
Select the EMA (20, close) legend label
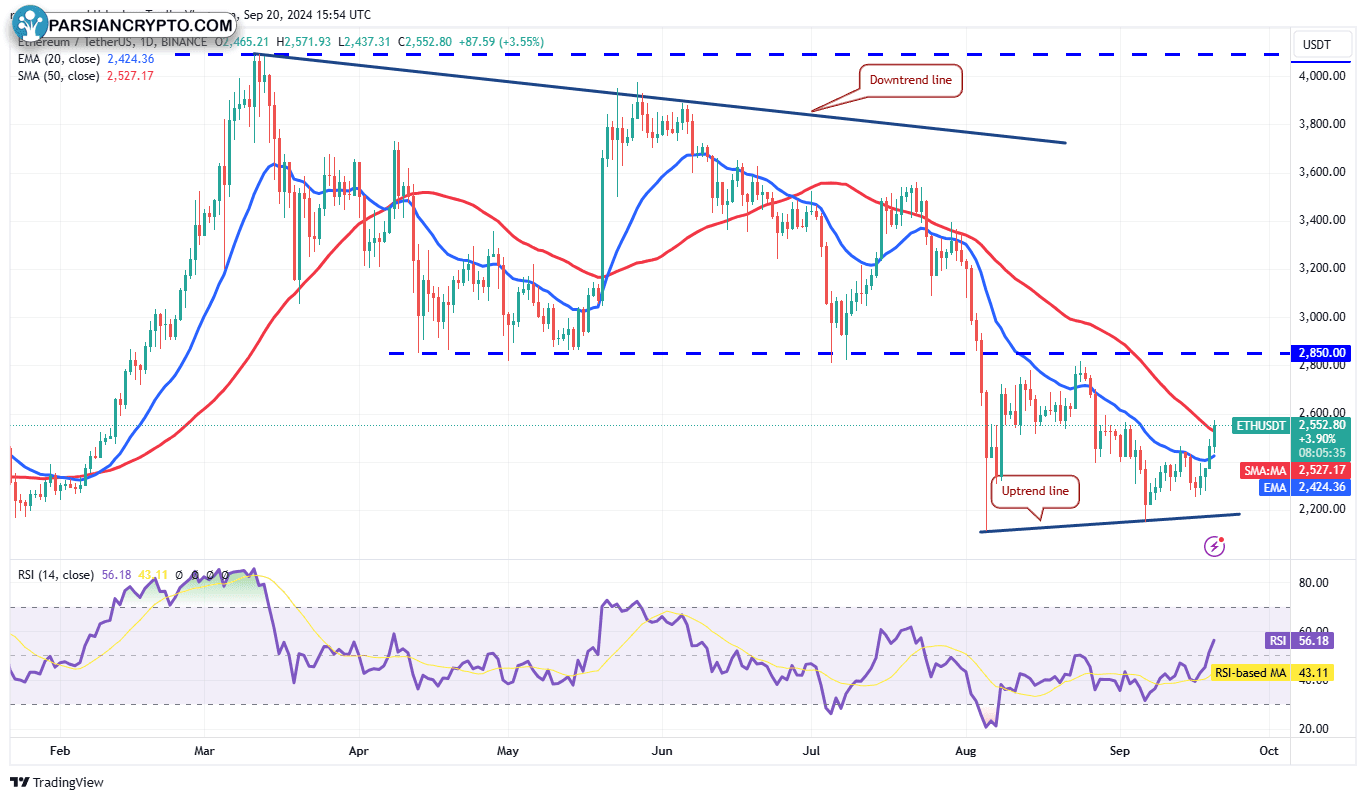(x=57, y=59)
